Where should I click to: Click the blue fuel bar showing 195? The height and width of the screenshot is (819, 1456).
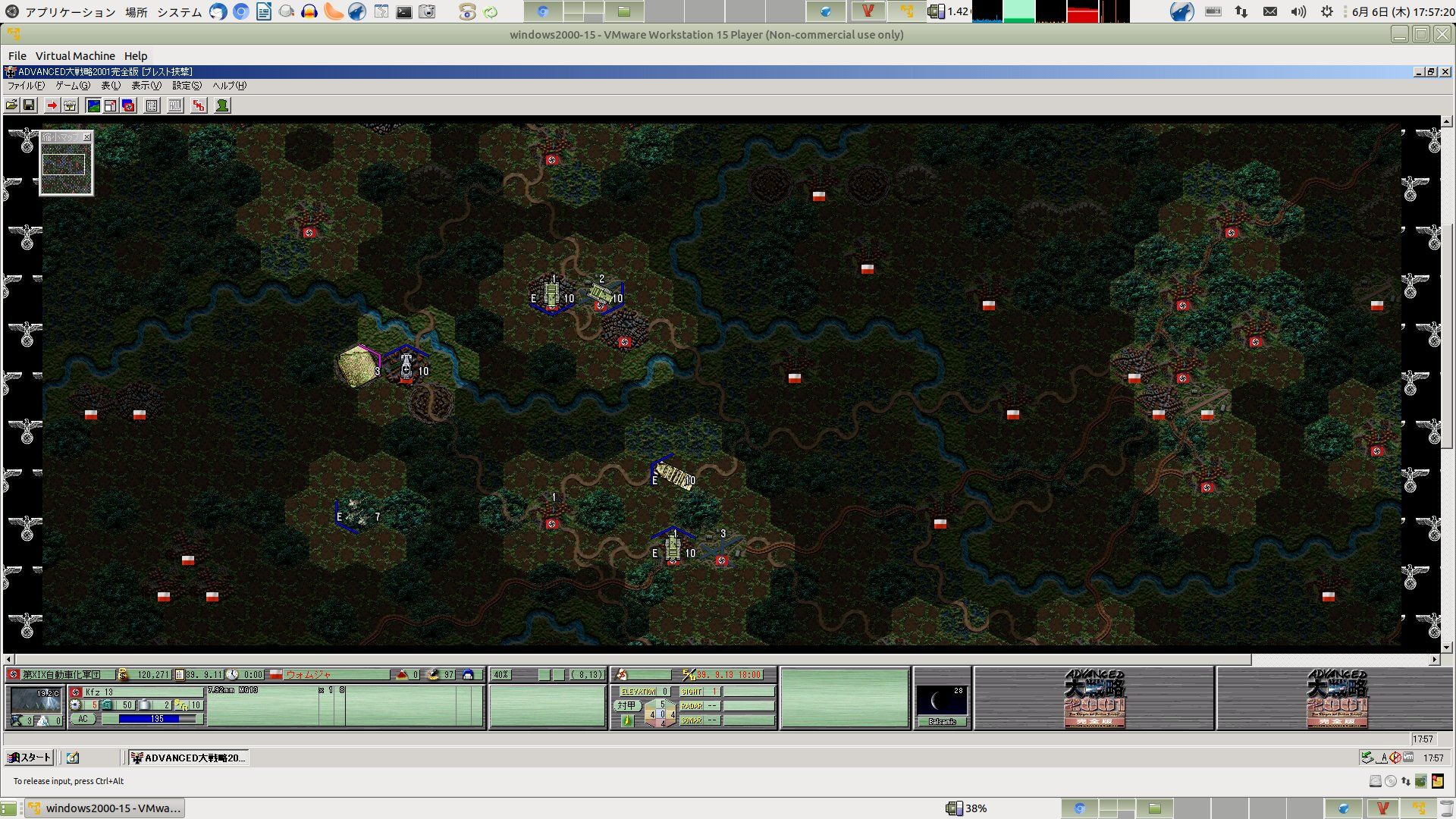[x=152, y=719]
